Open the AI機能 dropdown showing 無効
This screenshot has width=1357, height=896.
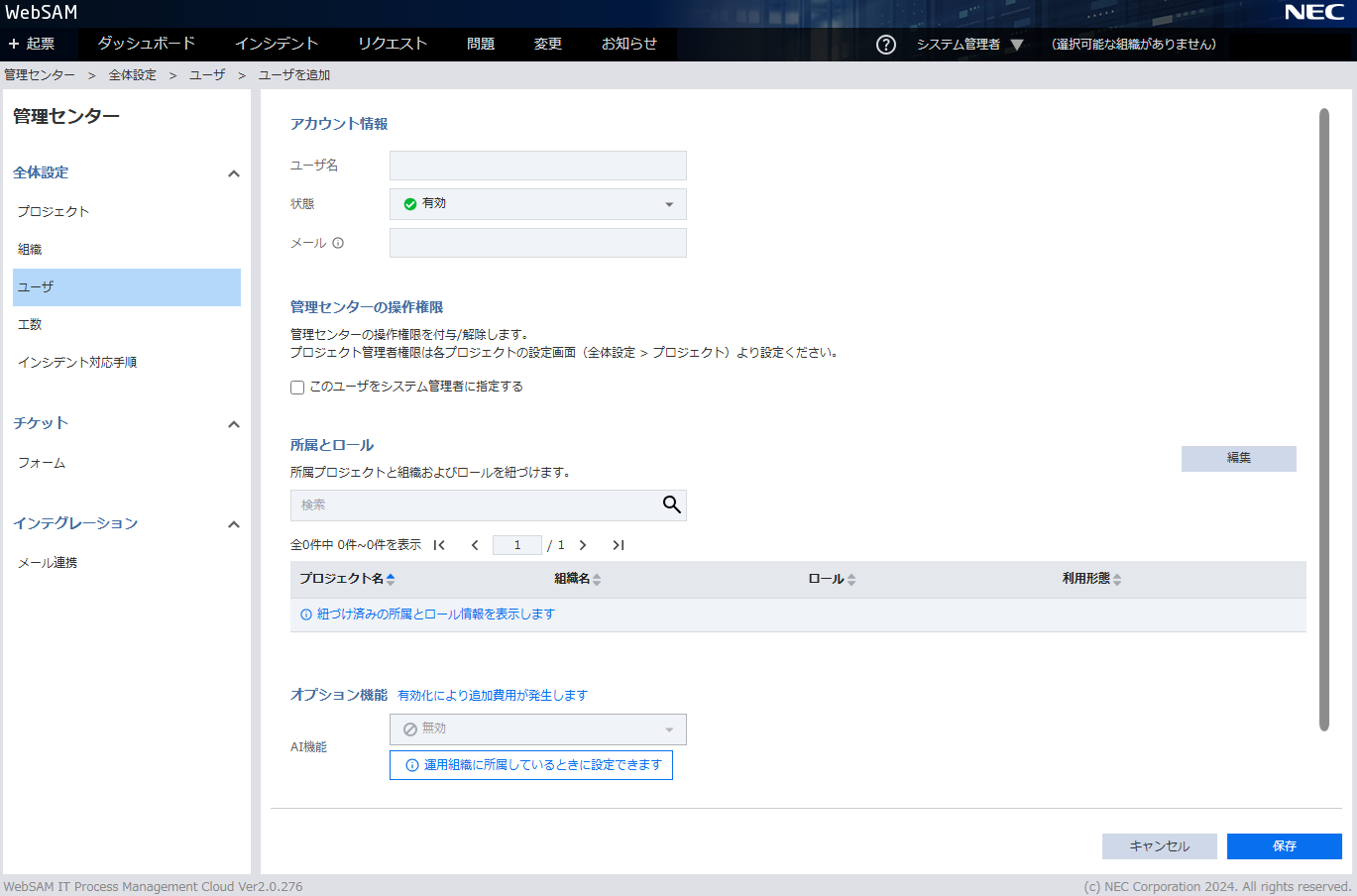pos(538,729)
